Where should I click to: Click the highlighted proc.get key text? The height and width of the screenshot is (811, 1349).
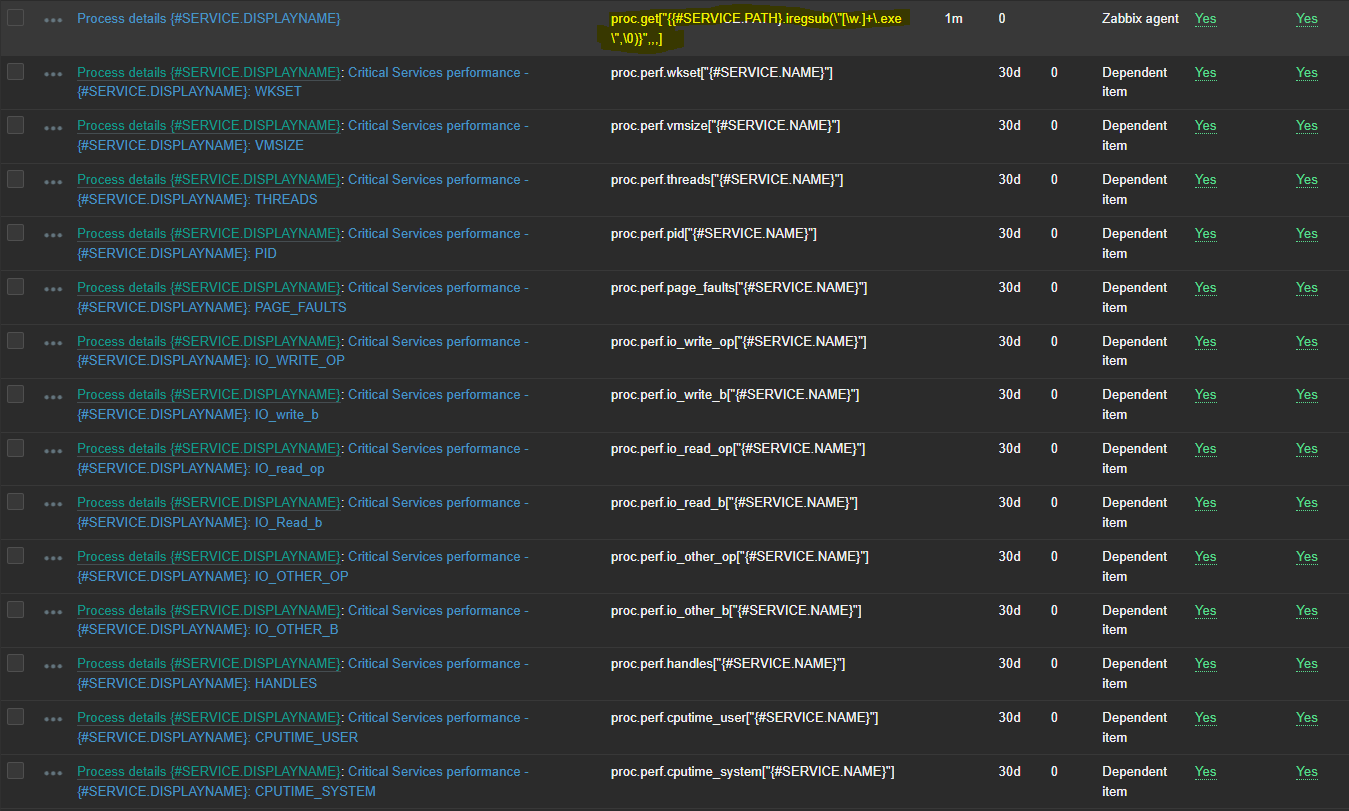coord(756,29)
